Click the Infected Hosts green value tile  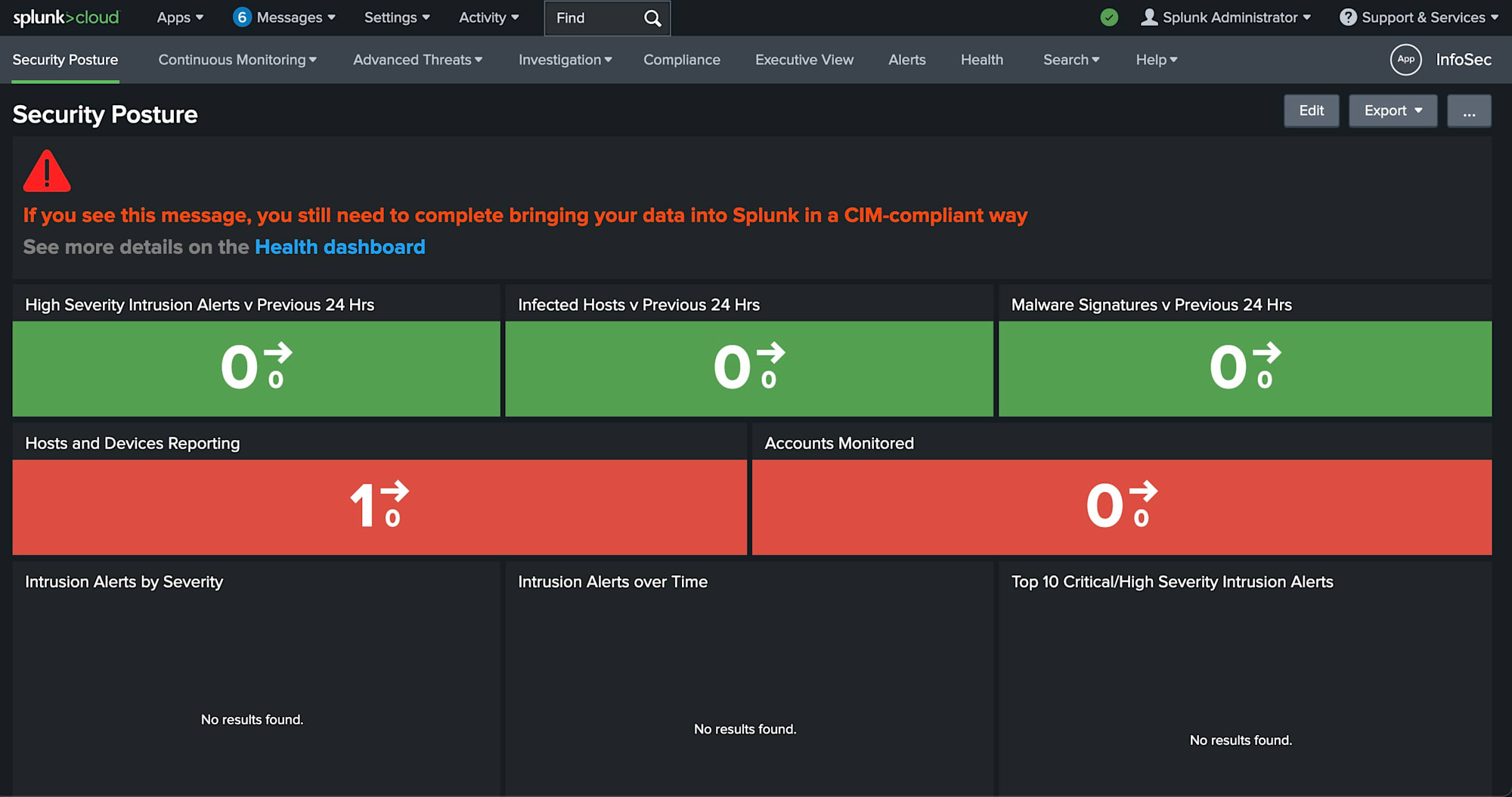(x=749, y=369)
